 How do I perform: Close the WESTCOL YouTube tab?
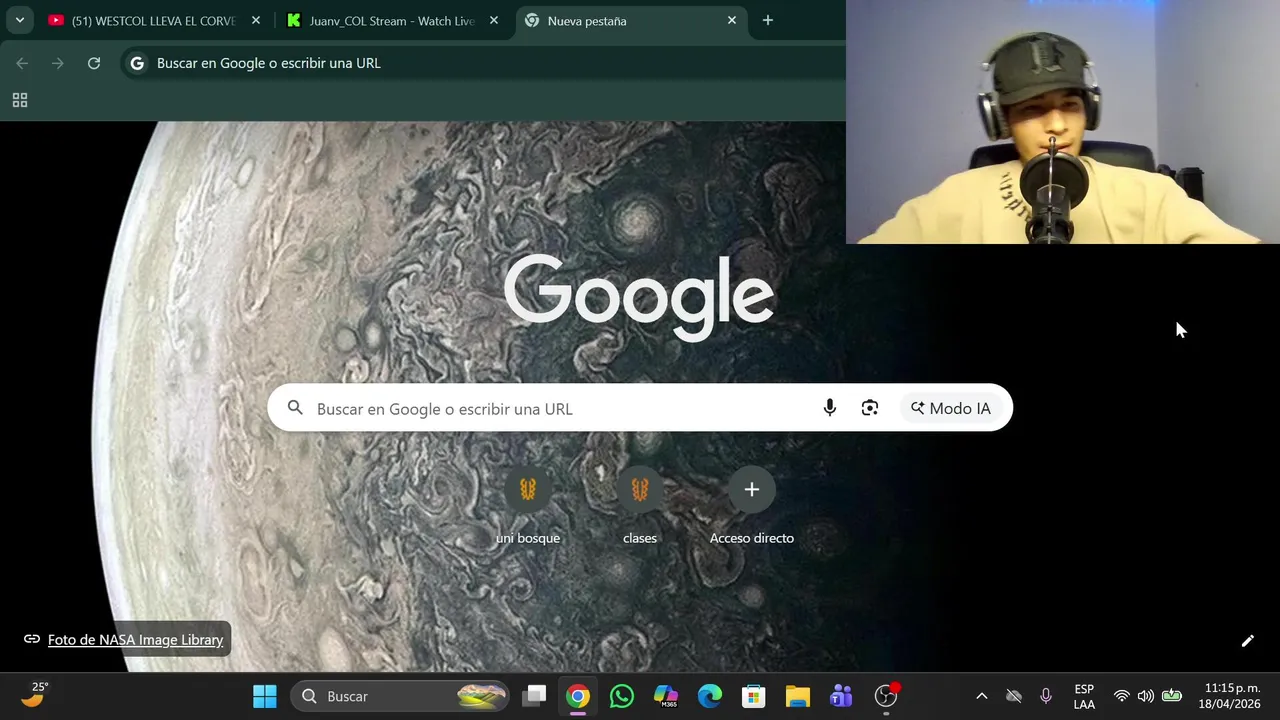point(256,20)
